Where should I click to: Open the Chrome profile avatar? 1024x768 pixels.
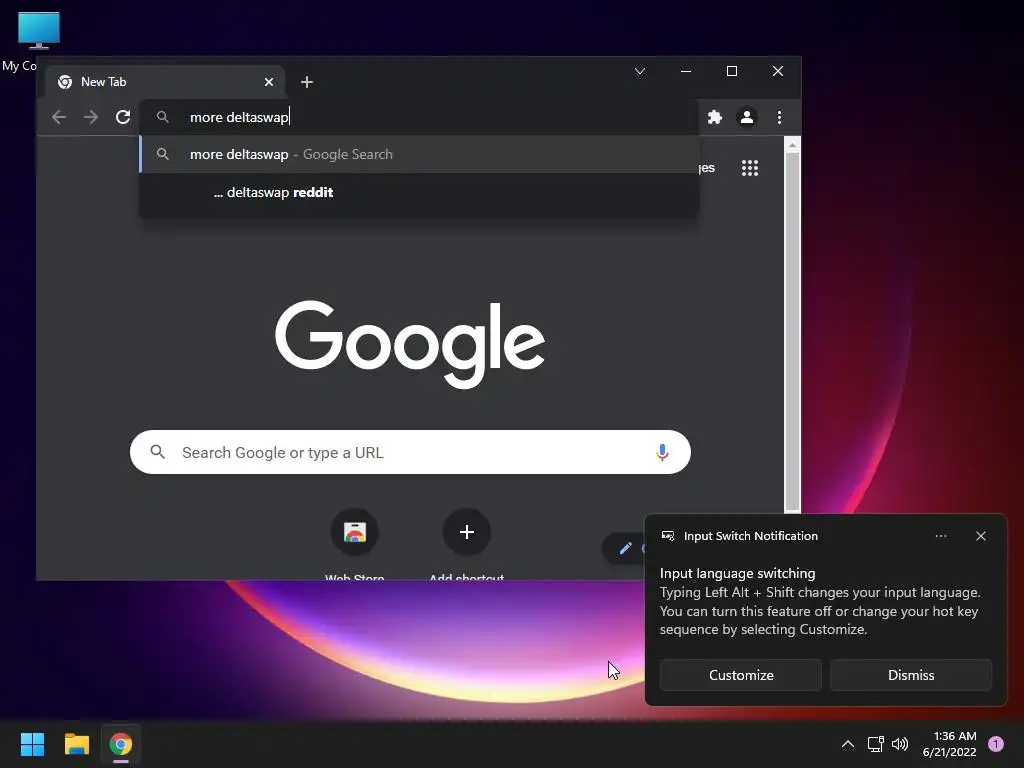(x=746, y=117)
